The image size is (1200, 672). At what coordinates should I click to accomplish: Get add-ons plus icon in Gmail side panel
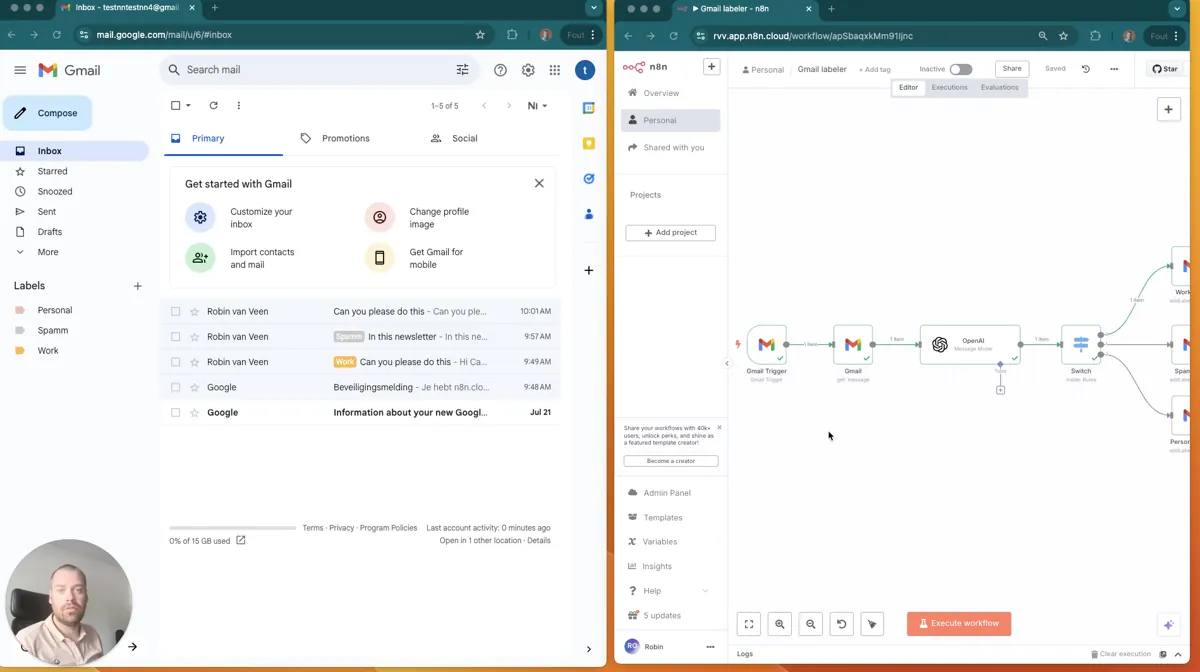point(589,270)
